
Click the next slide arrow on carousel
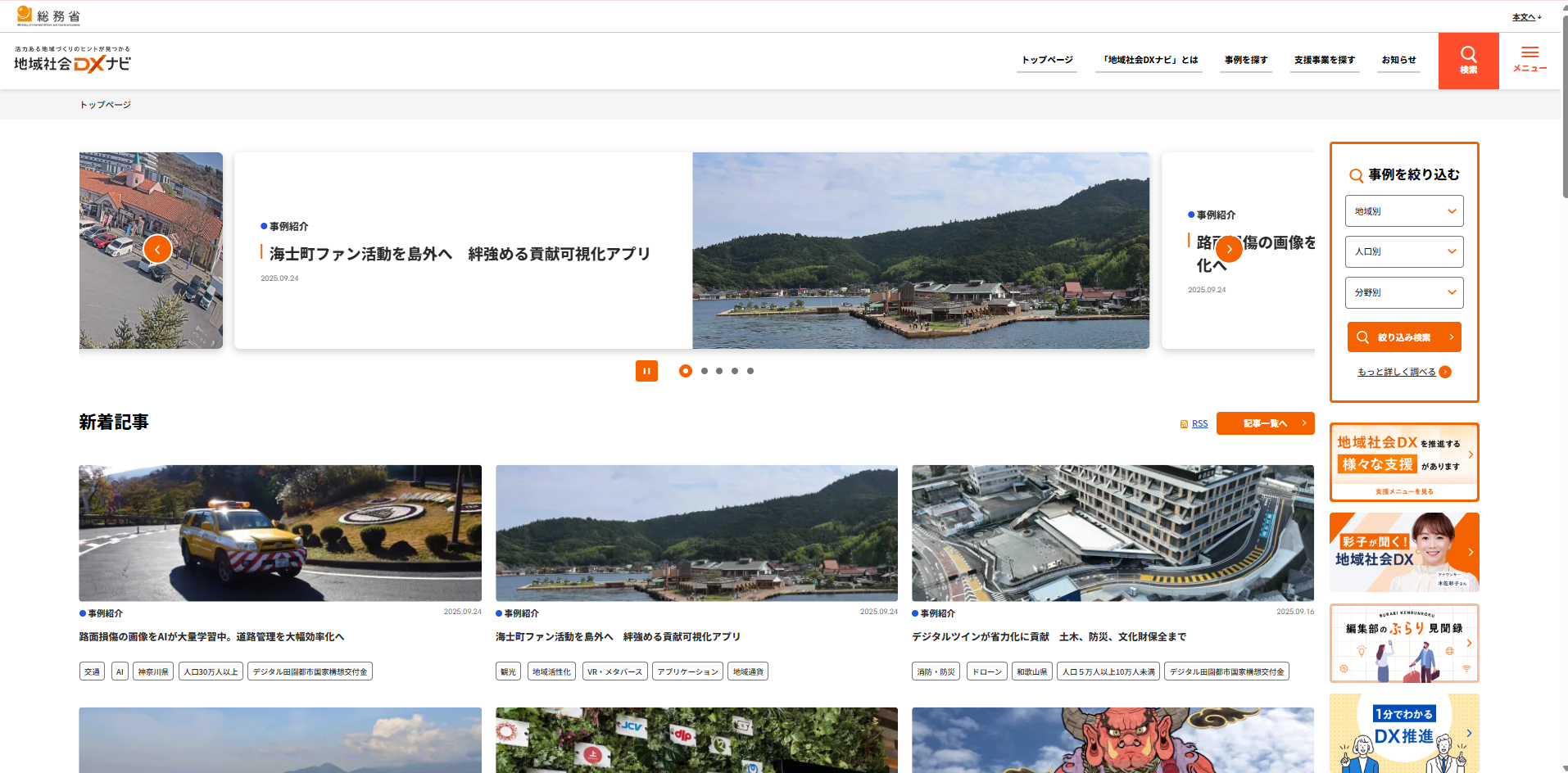pos(1229,249)
